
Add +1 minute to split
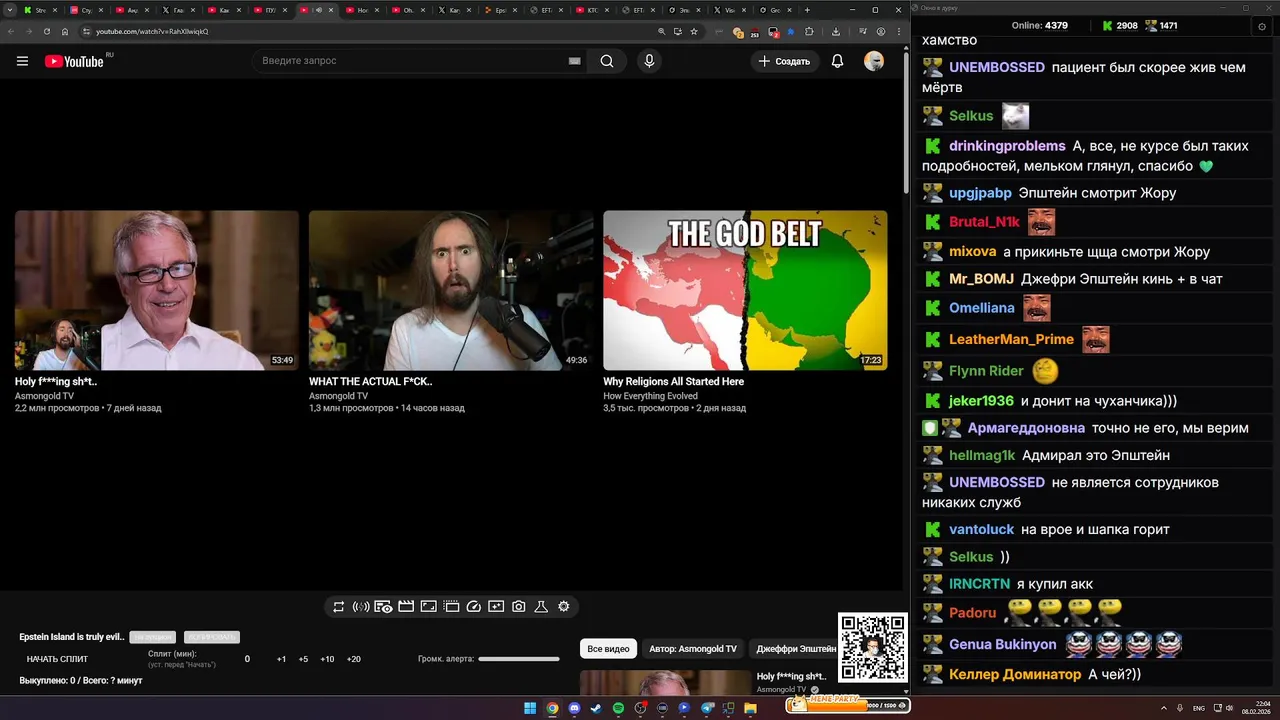pyautogui.click(x=281, y=659)
